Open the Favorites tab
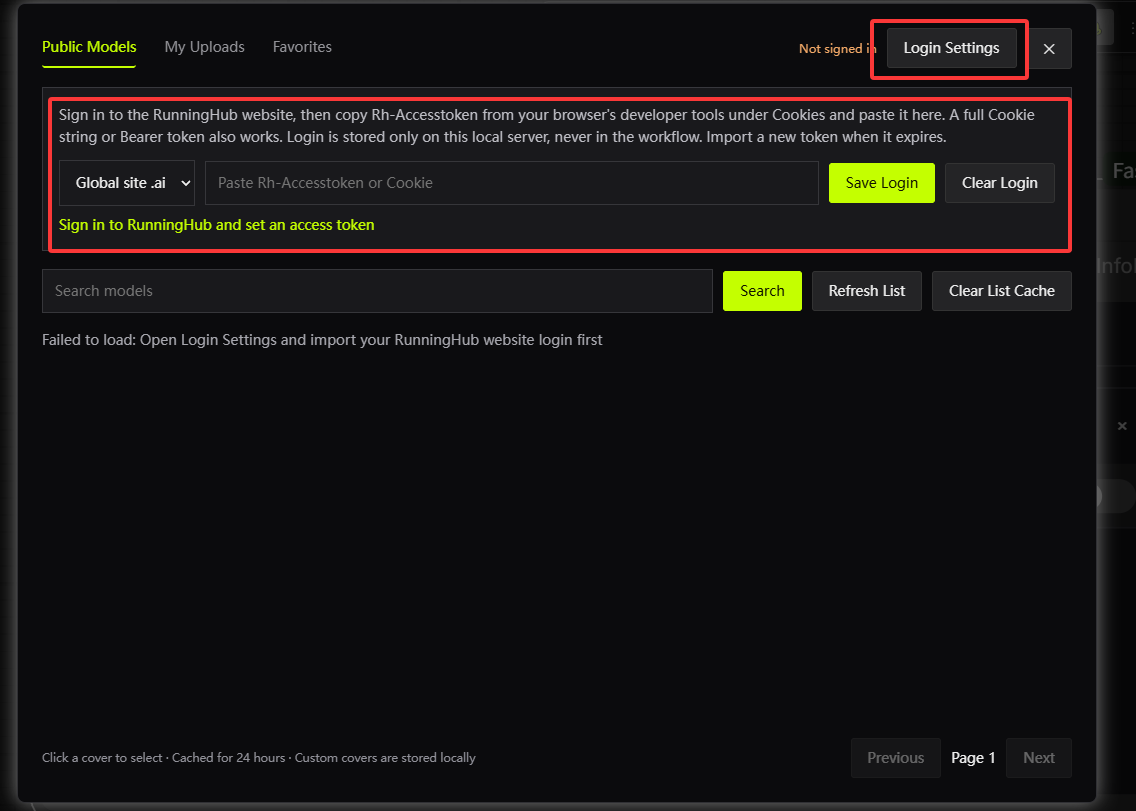Image resolution: width=1136 pixels, height=811 pixels. point(302,47)
